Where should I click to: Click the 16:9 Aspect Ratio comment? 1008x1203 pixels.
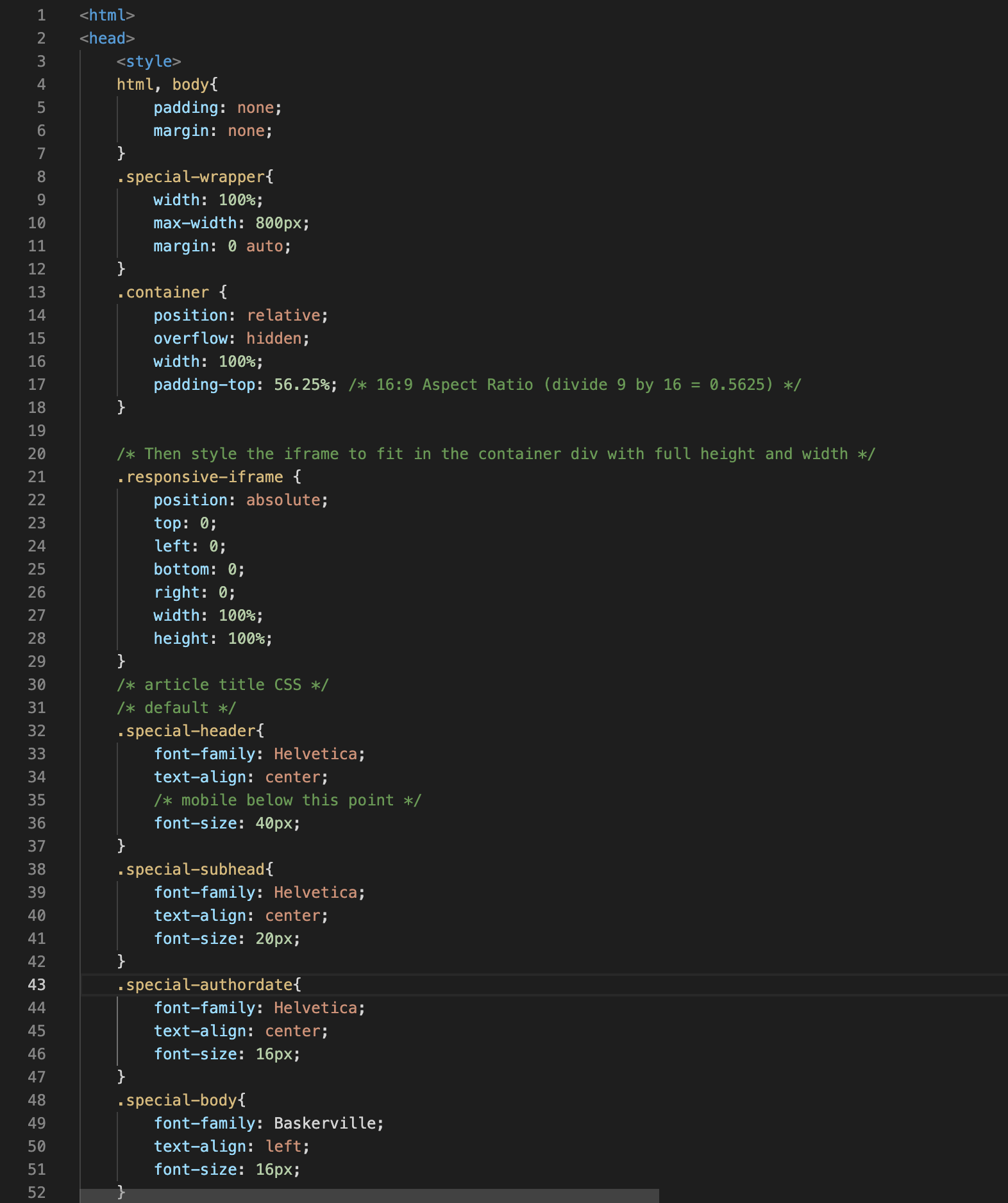pos(575,384)
